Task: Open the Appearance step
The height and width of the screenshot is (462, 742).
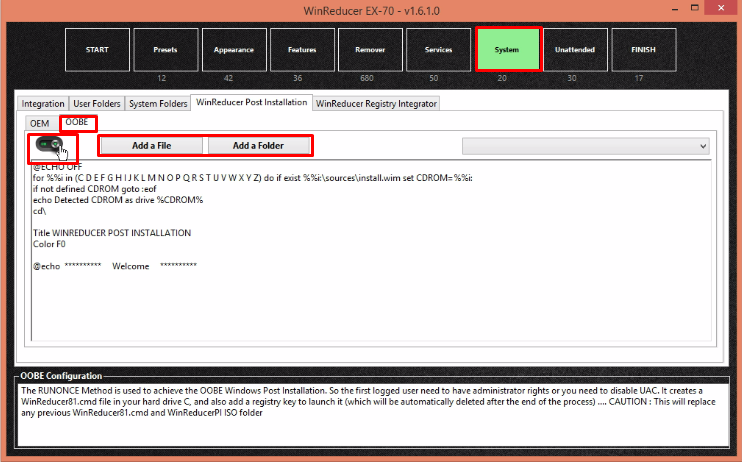Action: 234,50
